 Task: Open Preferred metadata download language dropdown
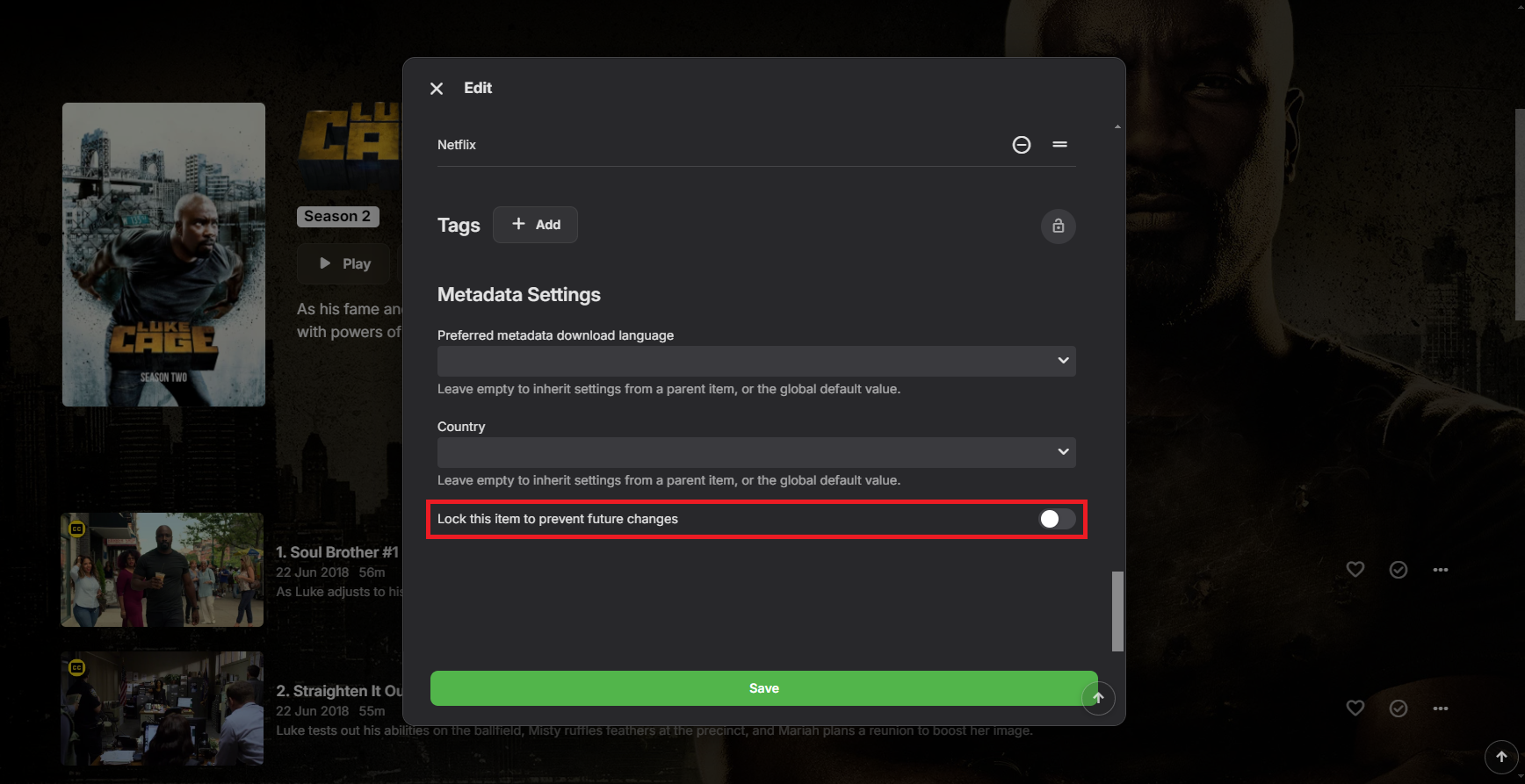[x=756, y=361]
